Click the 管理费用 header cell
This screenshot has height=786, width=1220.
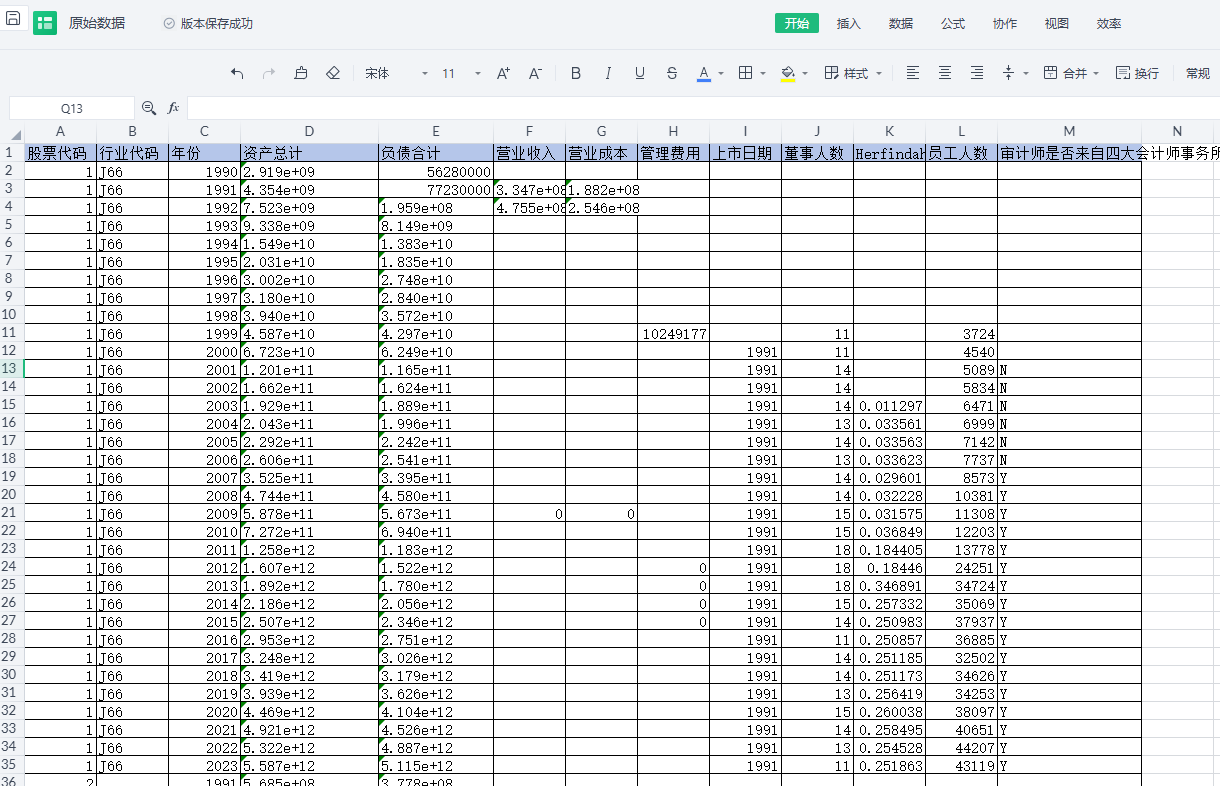673,153
